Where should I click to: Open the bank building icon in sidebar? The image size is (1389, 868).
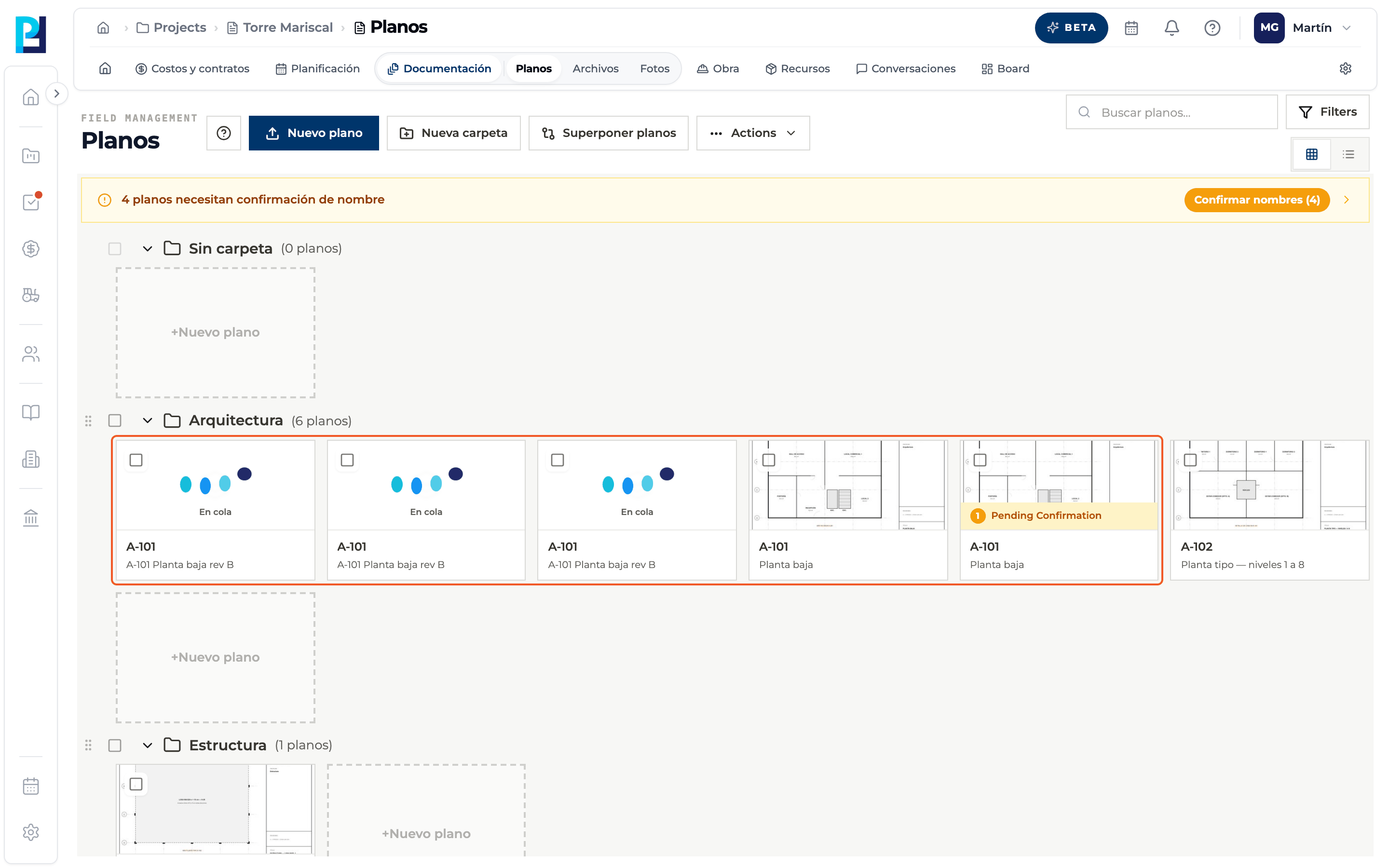coord(31,518)
